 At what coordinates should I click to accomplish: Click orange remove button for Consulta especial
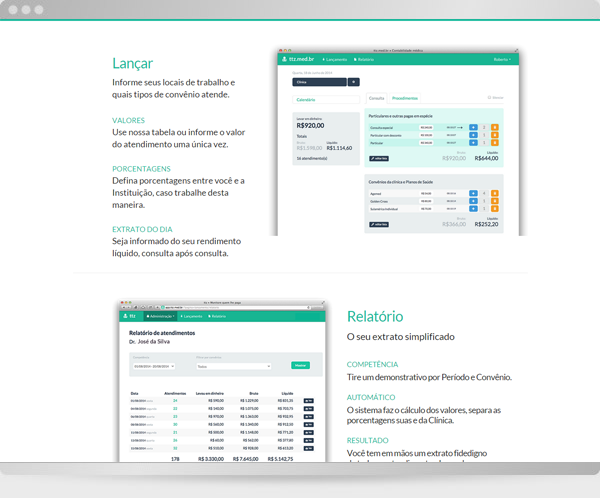(495, 127)
